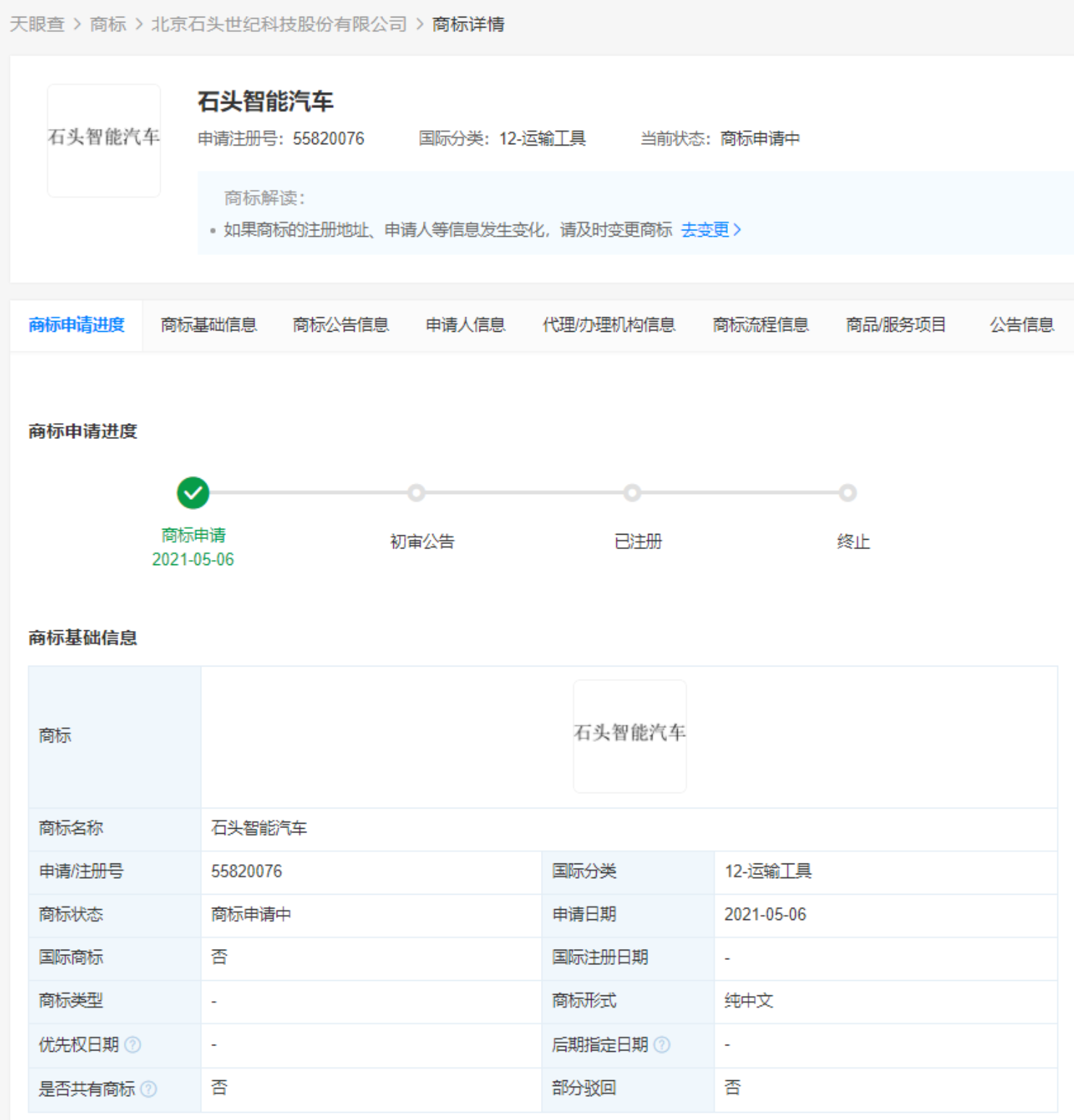This screenshot has width=1074, height=1120.
Task: Switch to 商标公告信息 tab
Action: 340,325
